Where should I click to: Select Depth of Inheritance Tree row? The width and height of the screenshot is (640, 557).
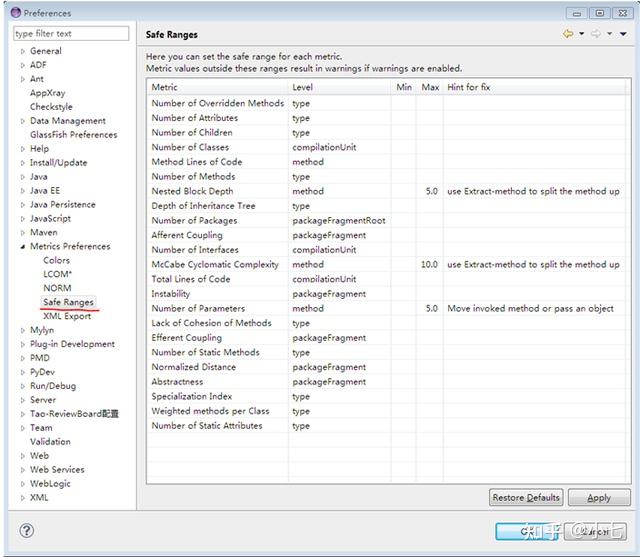pos(386,206)
